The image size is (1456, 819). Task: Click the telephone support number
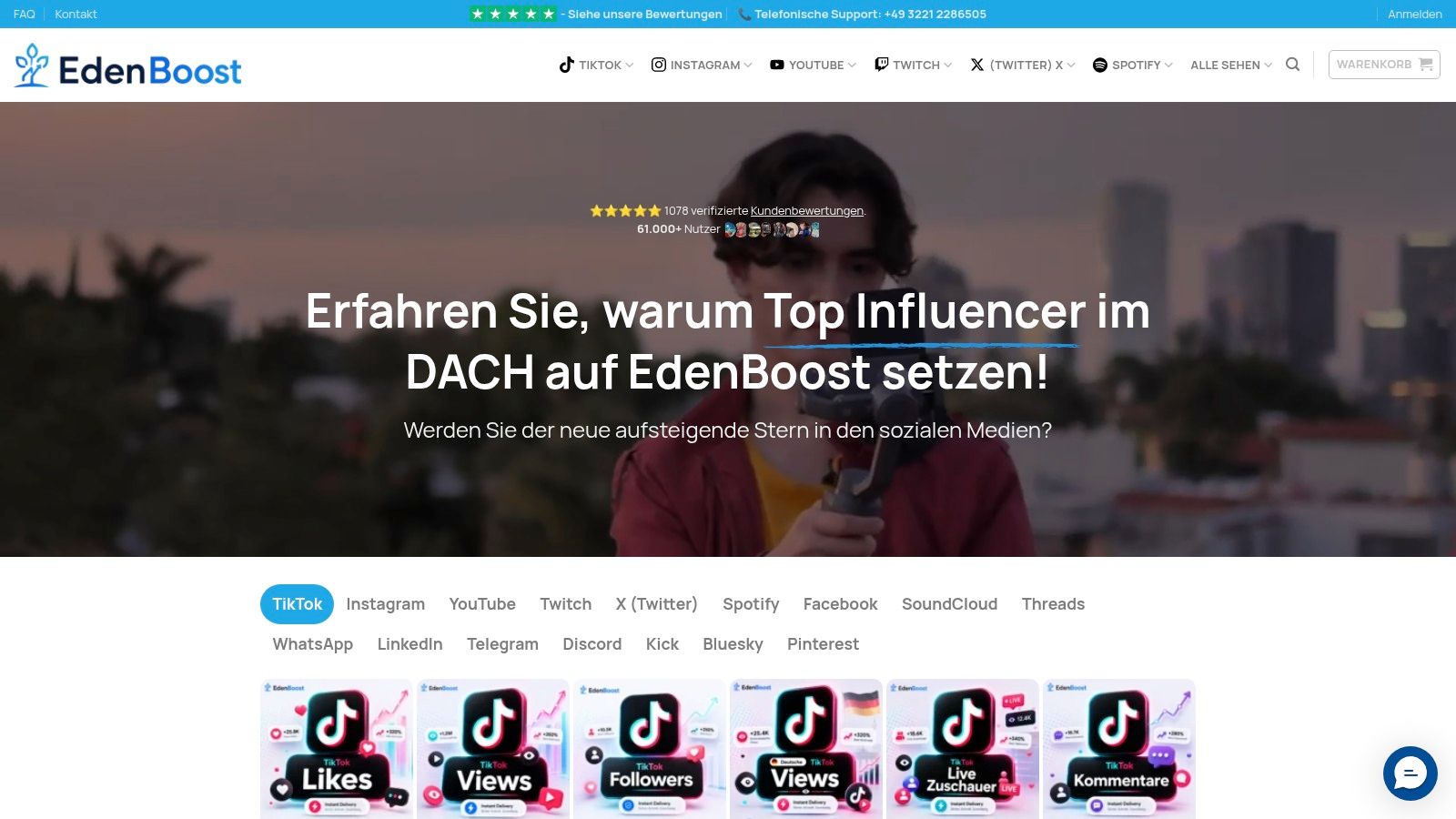point(935,14)
